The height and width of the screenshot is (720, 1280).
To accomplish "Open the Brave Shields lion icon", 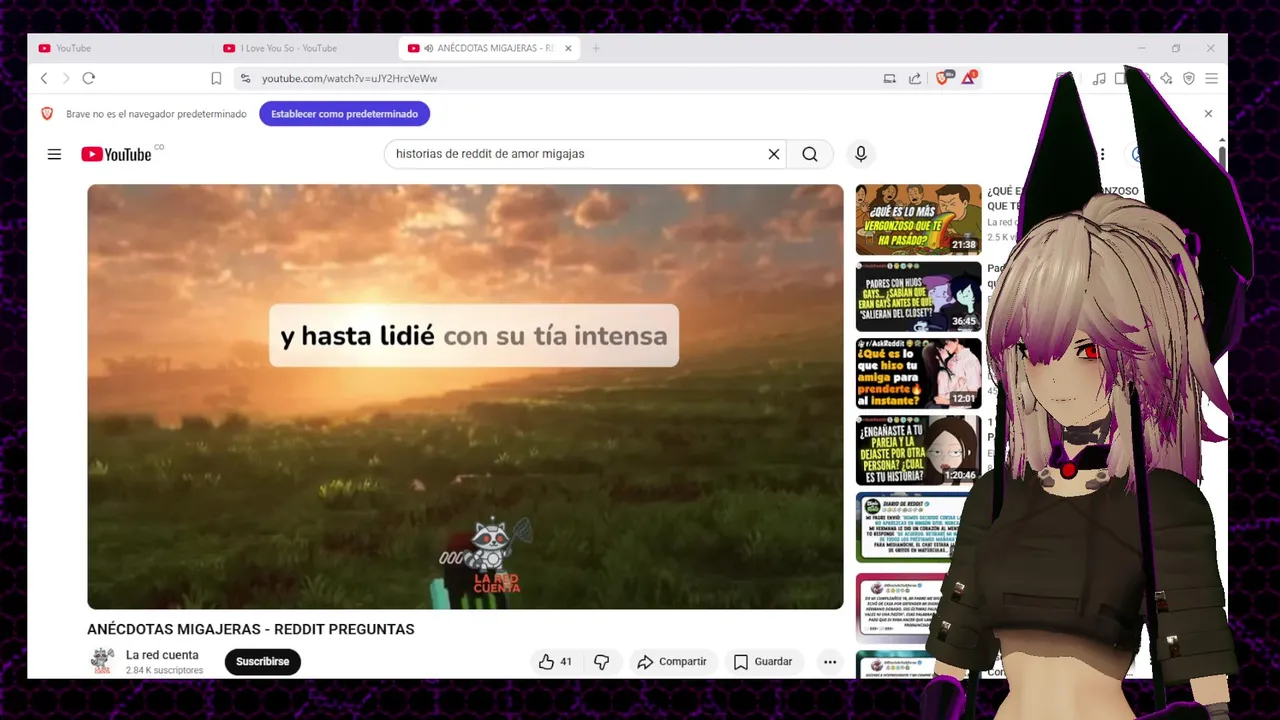I will [943, 78].
